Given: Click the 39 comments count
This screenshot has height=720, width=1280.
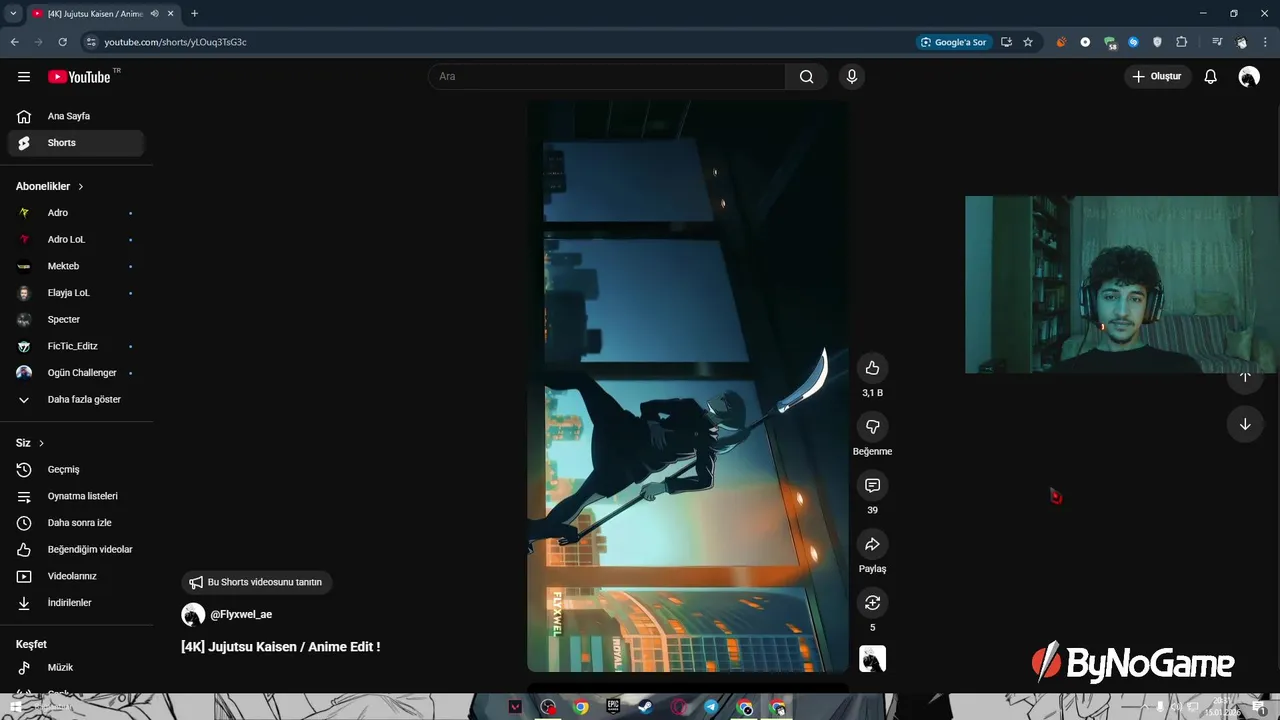Looking at the screenshot, I should (x=872, y=510).
